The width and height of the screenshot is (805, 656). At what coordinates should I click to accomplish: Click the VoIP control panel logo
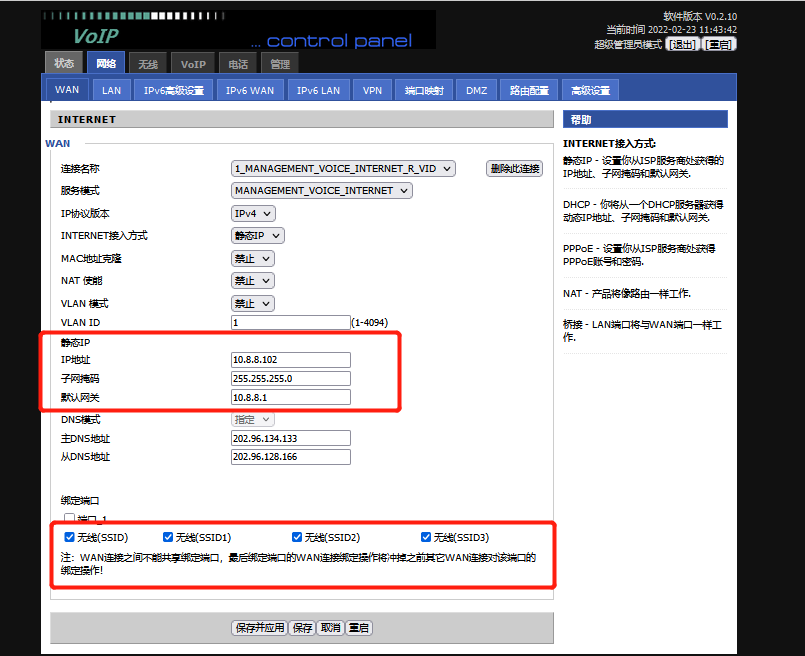(x=238, y=30)
